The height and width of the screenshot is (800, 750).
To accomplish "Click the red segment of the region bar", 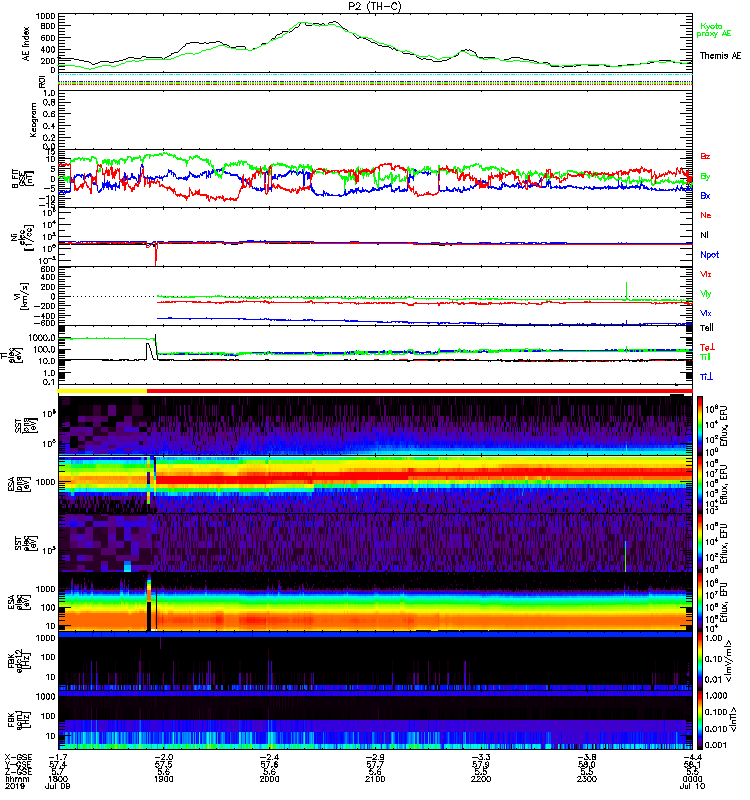I will coord(419,391).
